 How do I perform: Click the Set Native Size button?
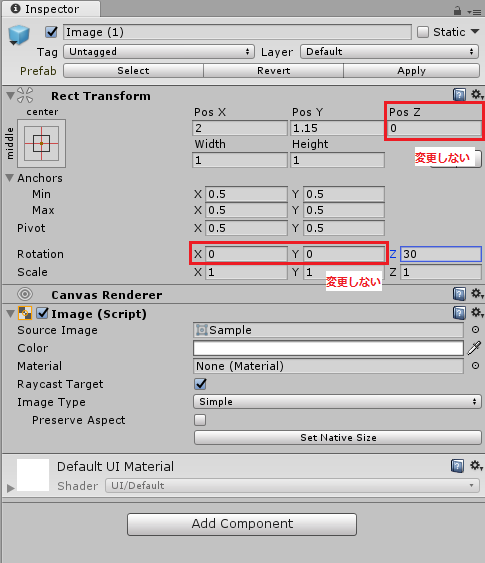pos(338,438)
